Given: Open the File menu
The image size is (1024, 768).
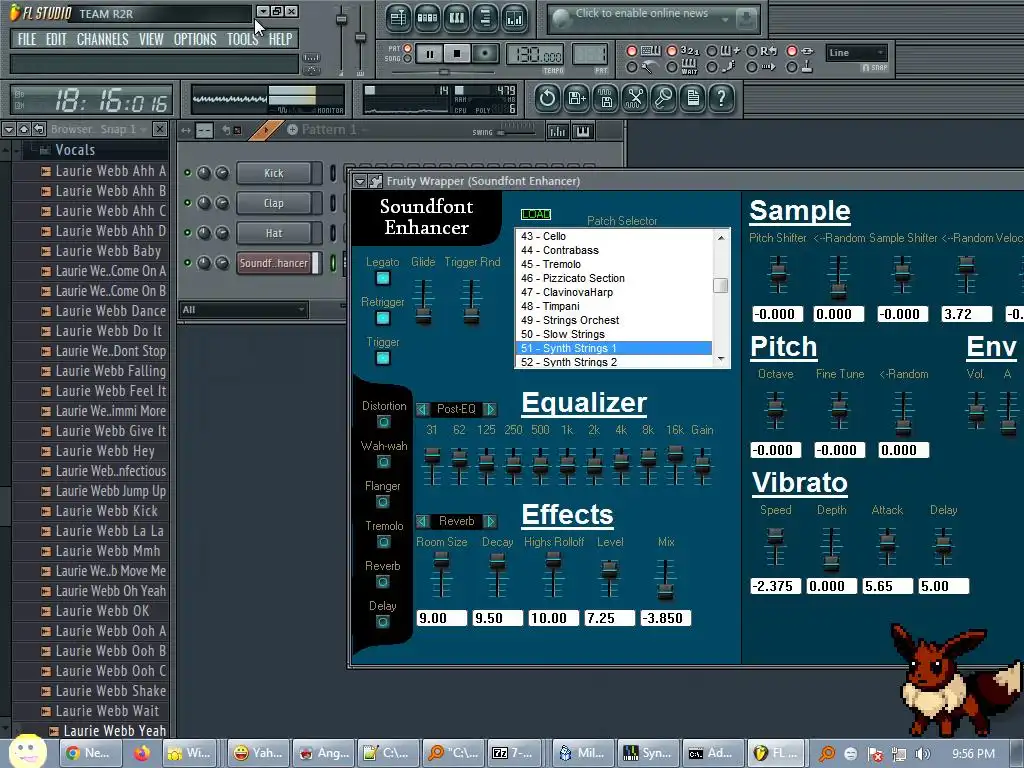Looking at the screenshot, I should tap(27, 39).
